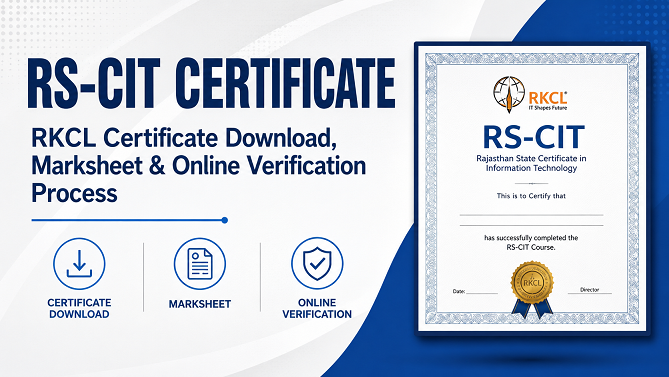Screen dimensions: 669x377
Task: Click the "RKCL Certificate Download," subtitle line
Action: click(x=184, y=139)
